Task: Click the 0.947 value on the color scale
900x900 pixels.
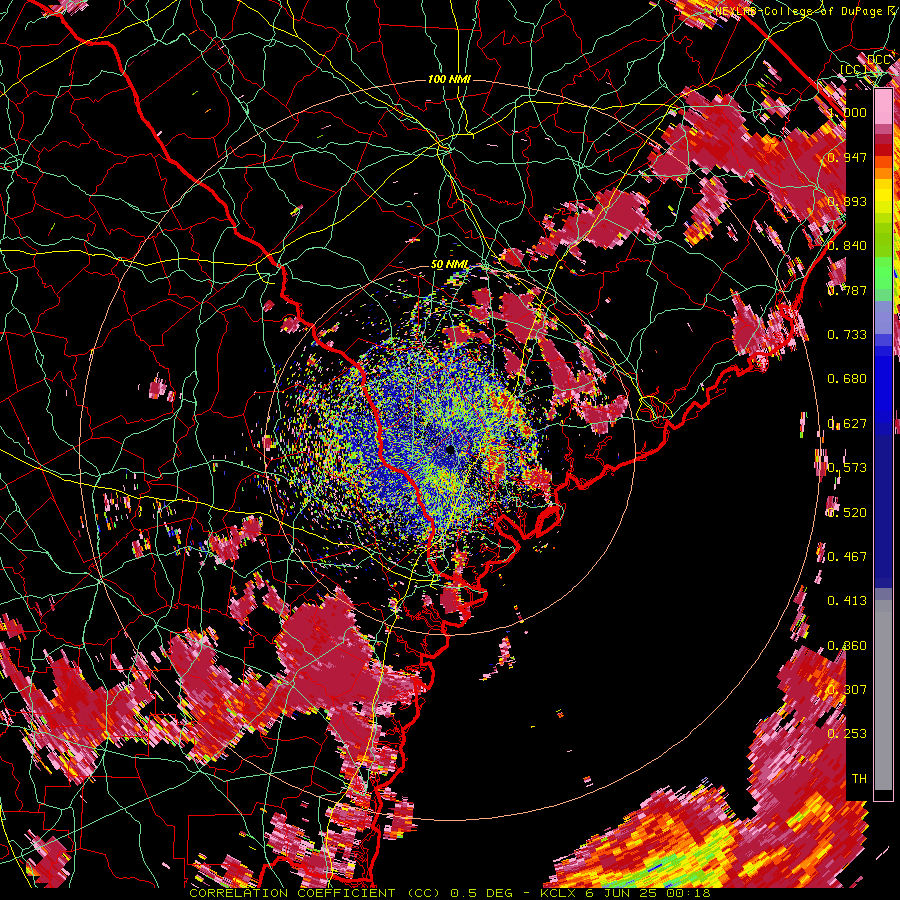Action: 847,157
